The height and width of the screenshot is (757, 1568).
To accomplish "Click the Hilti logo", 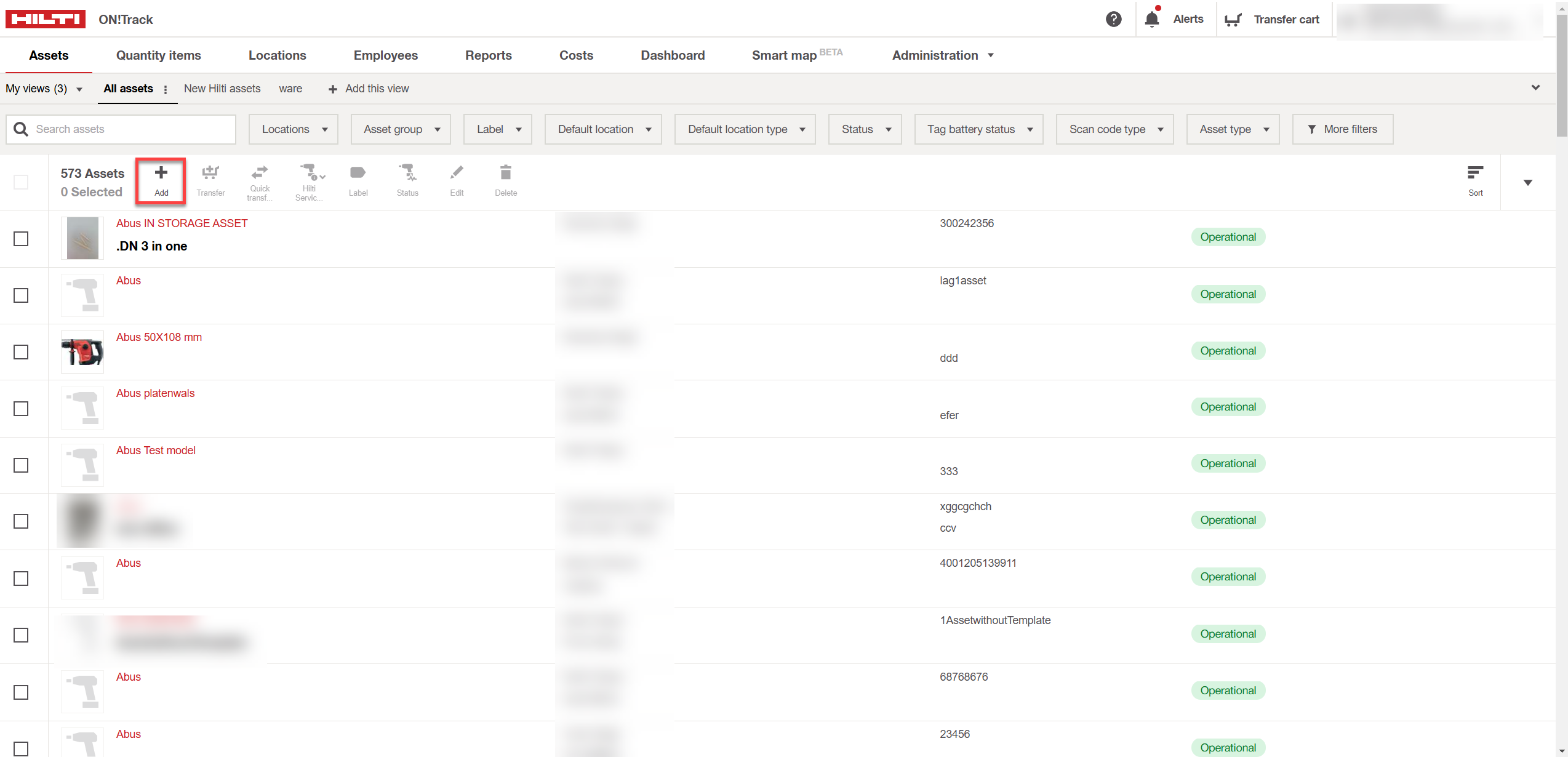I will pyautogui.click(x=46, y=19).
